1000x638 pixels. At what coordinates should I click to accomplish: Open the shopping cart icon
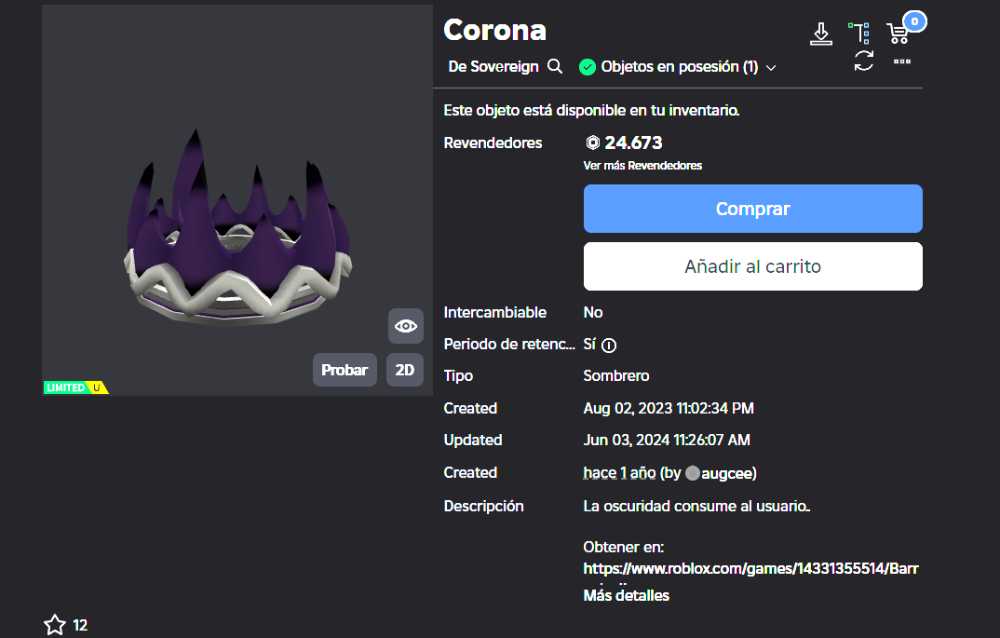click(x=899, y=32)
